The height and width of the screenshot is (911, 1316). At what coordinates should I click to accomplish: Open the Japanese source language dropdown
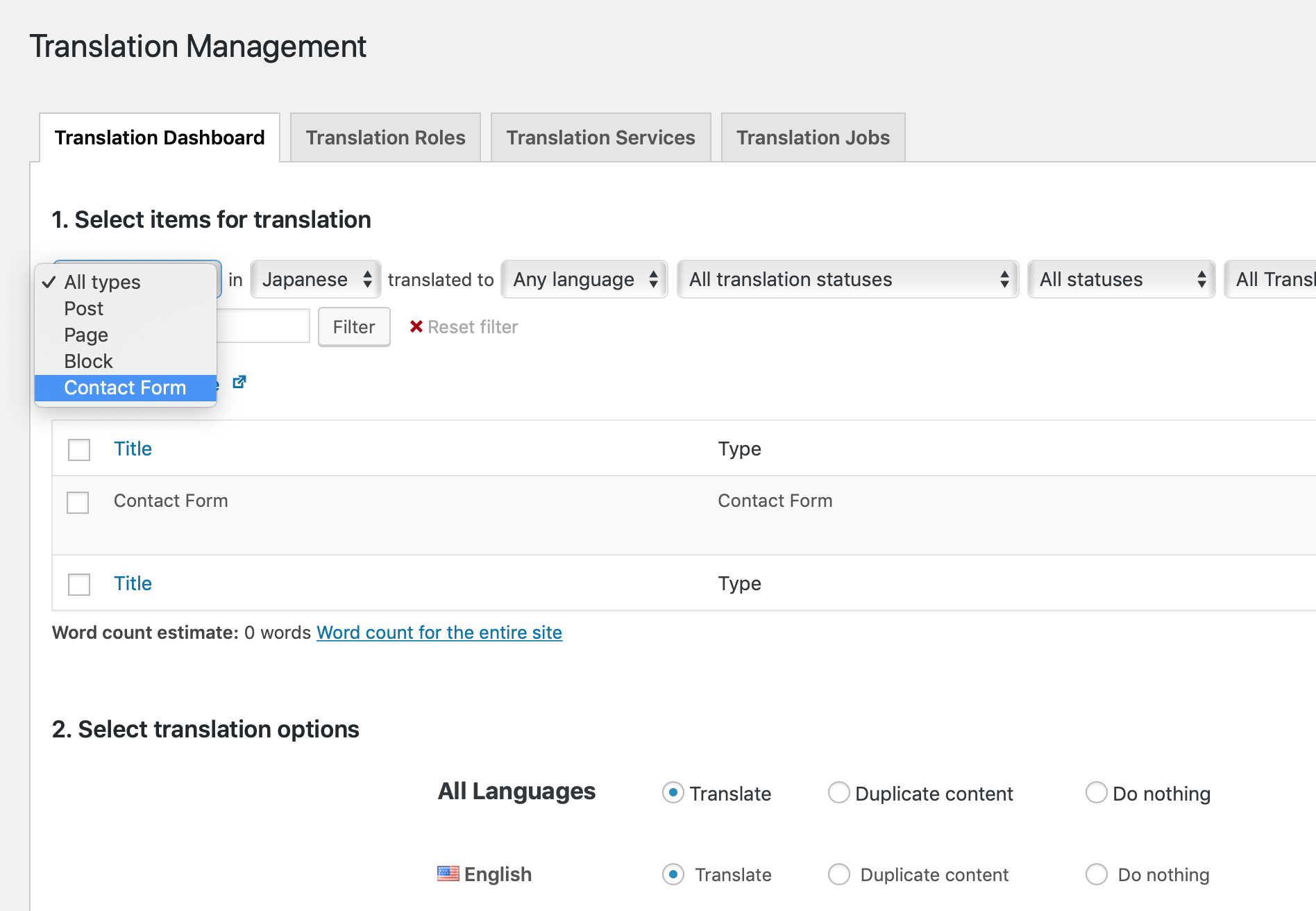tap(316, 279)
